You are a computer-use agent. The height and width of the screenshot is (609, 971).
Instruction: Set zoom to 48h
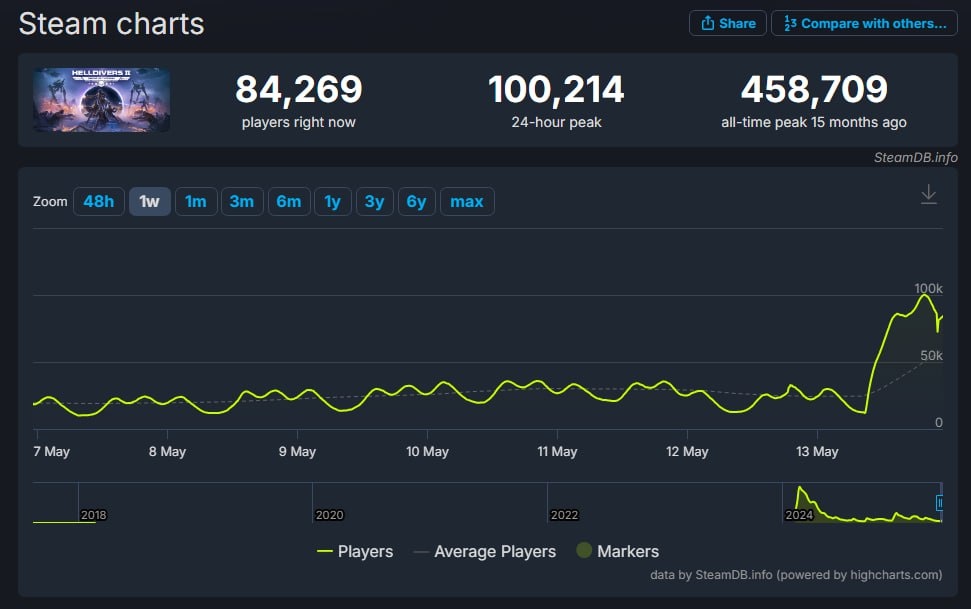[98, 201]
